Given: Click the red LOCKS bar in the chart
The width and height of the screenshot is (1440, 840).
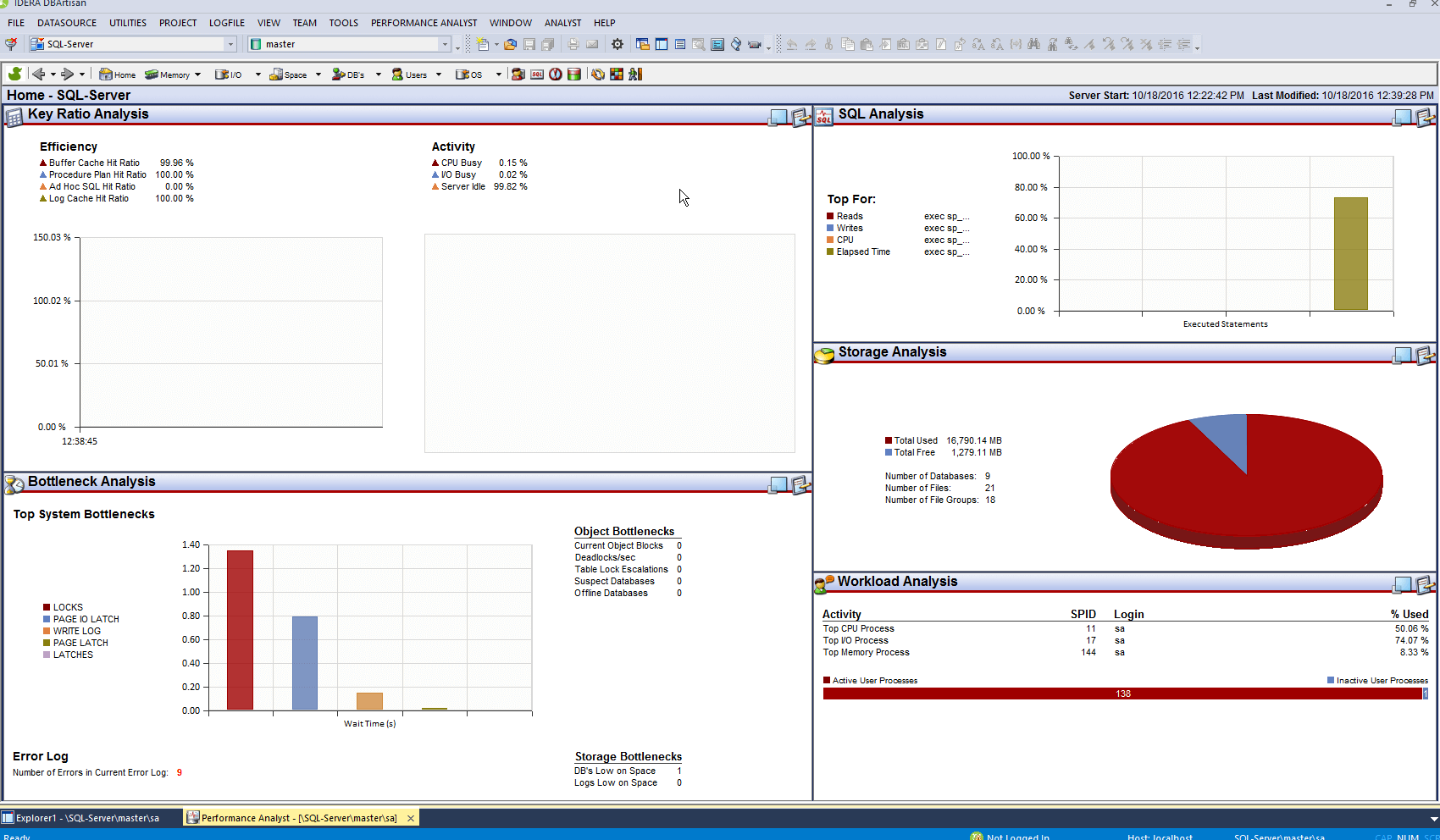Looking at the screenshot, I should point(240,629).
